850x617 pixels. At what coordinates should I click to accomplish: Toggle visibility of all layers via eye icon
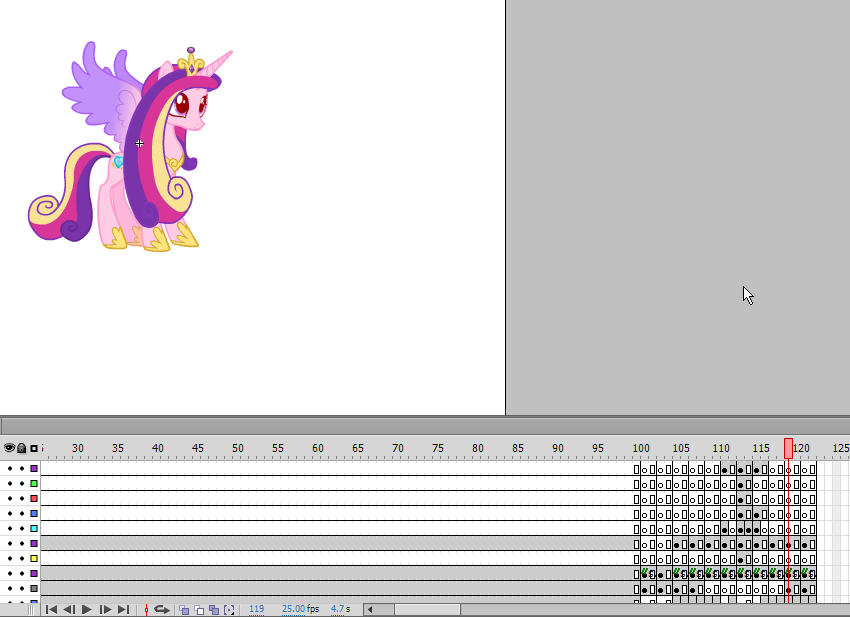[x=9, y=448]
